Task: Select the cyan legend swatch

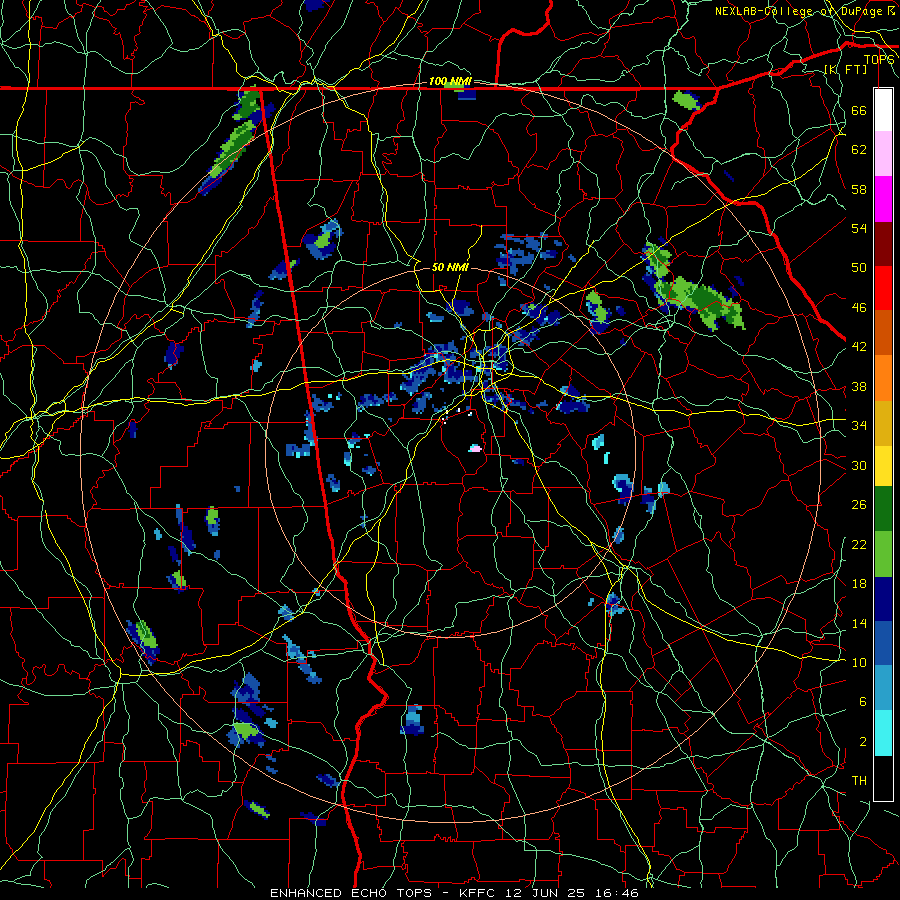Action: tap(883, 732)
